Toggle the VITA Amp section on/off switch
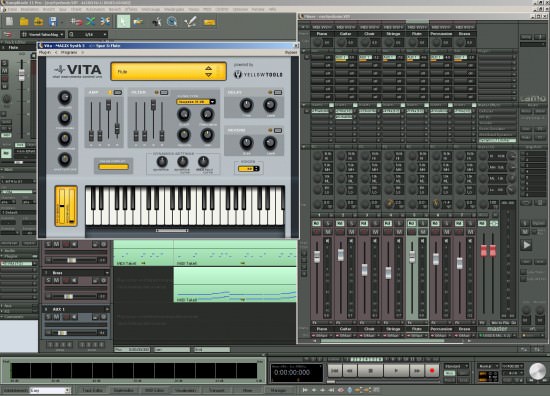 118,92
